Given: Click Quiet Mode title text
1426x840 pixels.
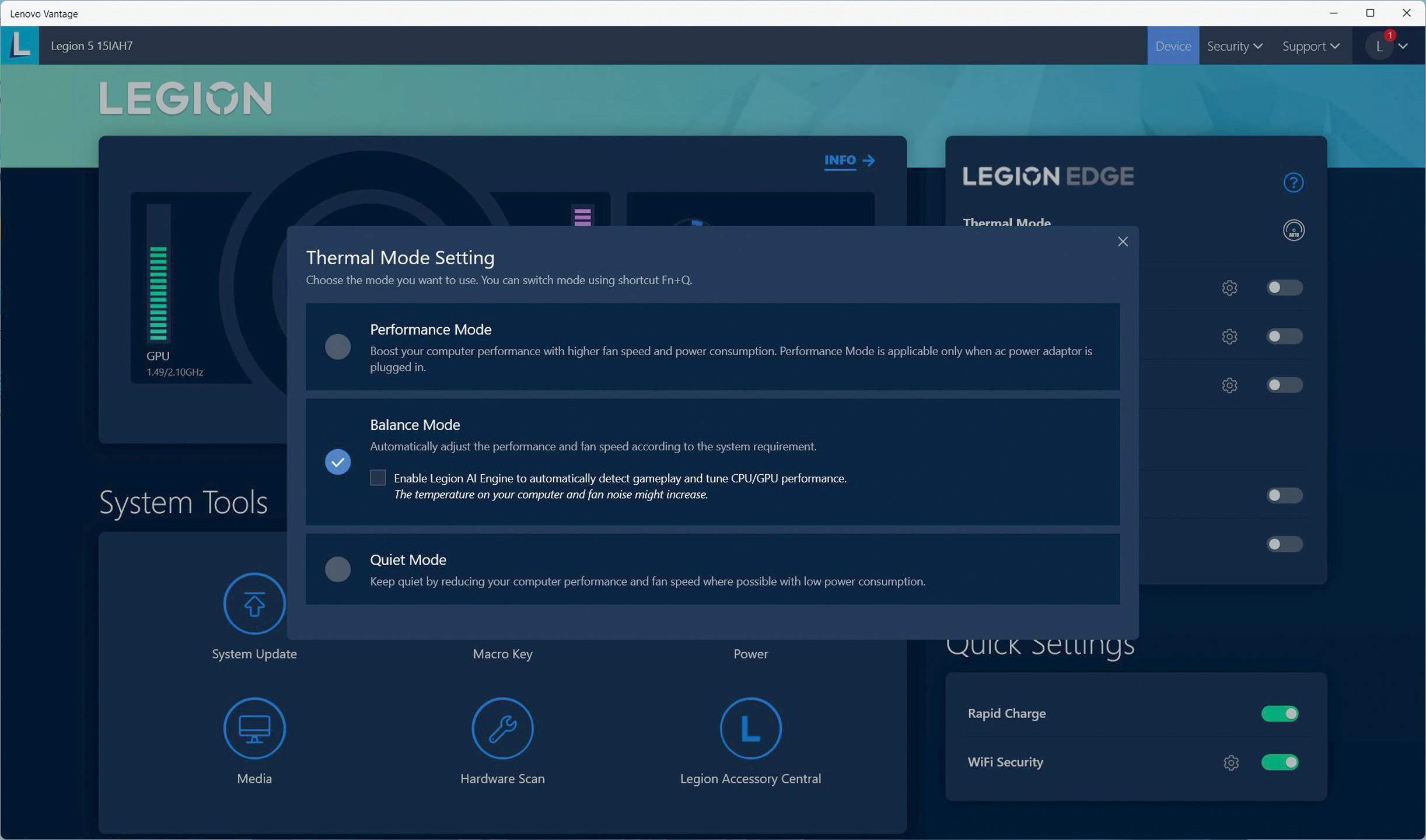Looking at the screenshot, I should pos(408,559).
